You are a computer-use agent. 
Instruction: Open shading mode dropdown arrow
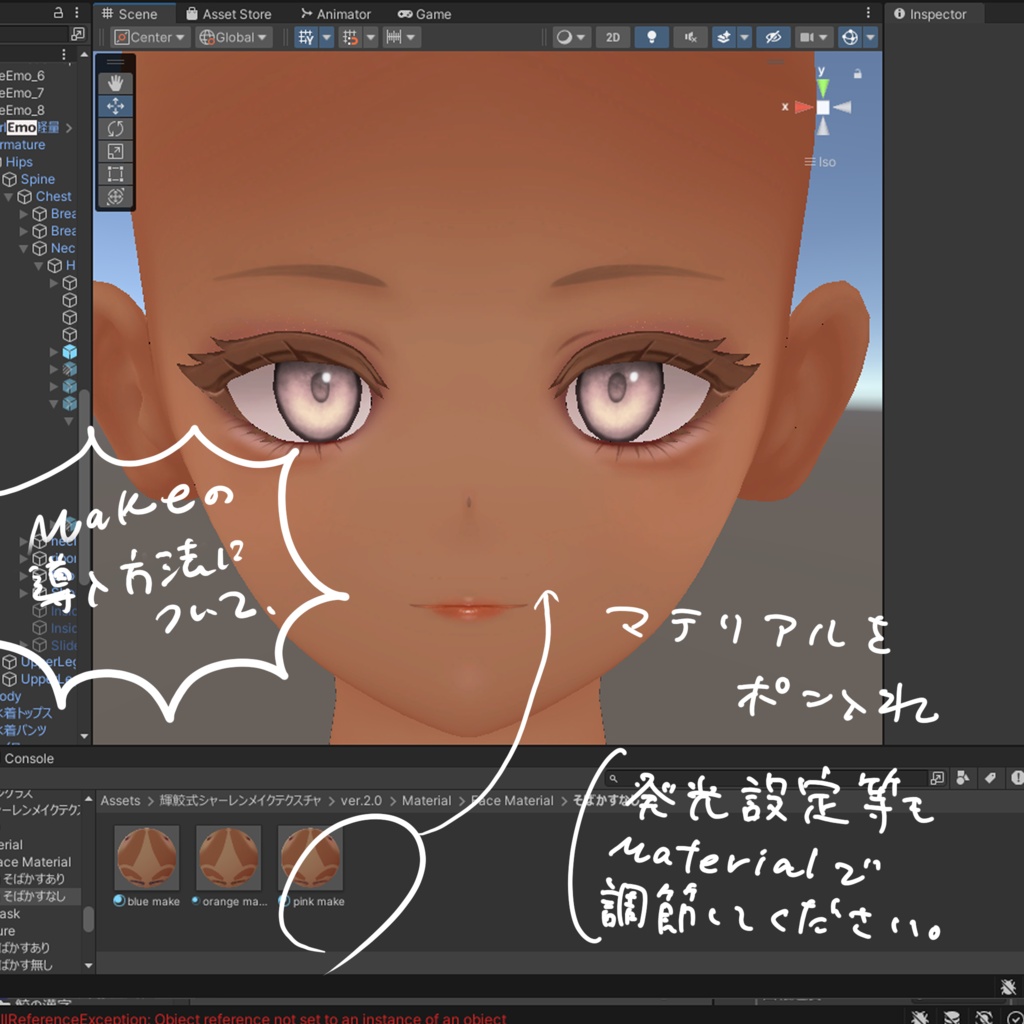click(x=581, y=37)
